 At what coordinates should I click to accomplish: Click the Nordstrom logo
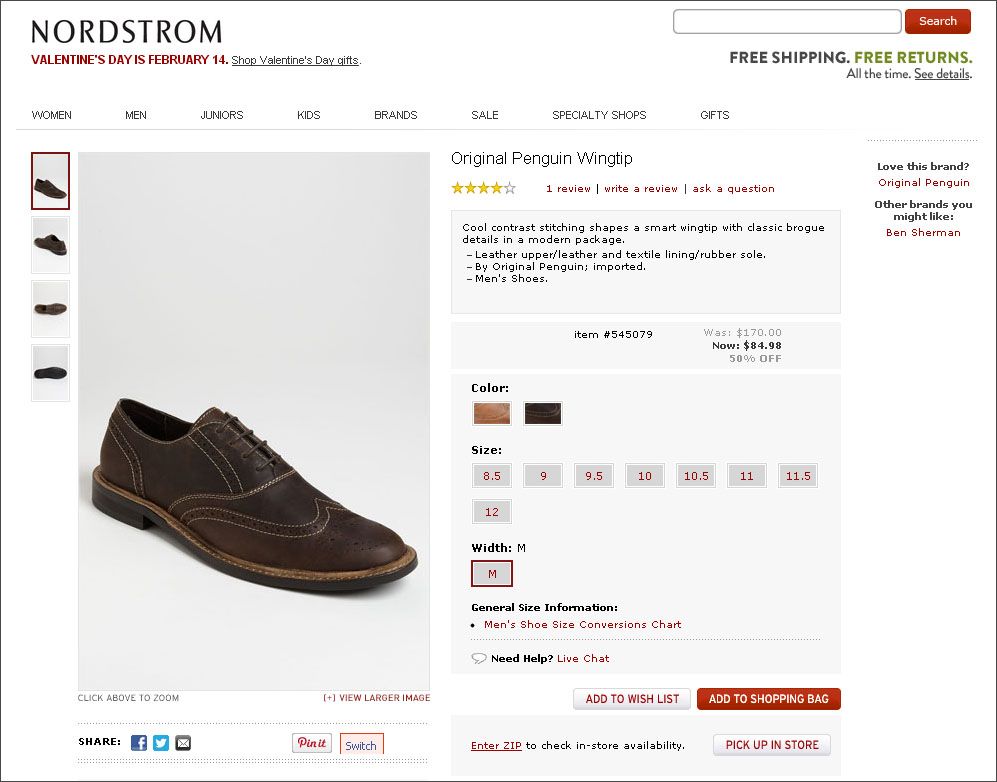tap(127, 31)
